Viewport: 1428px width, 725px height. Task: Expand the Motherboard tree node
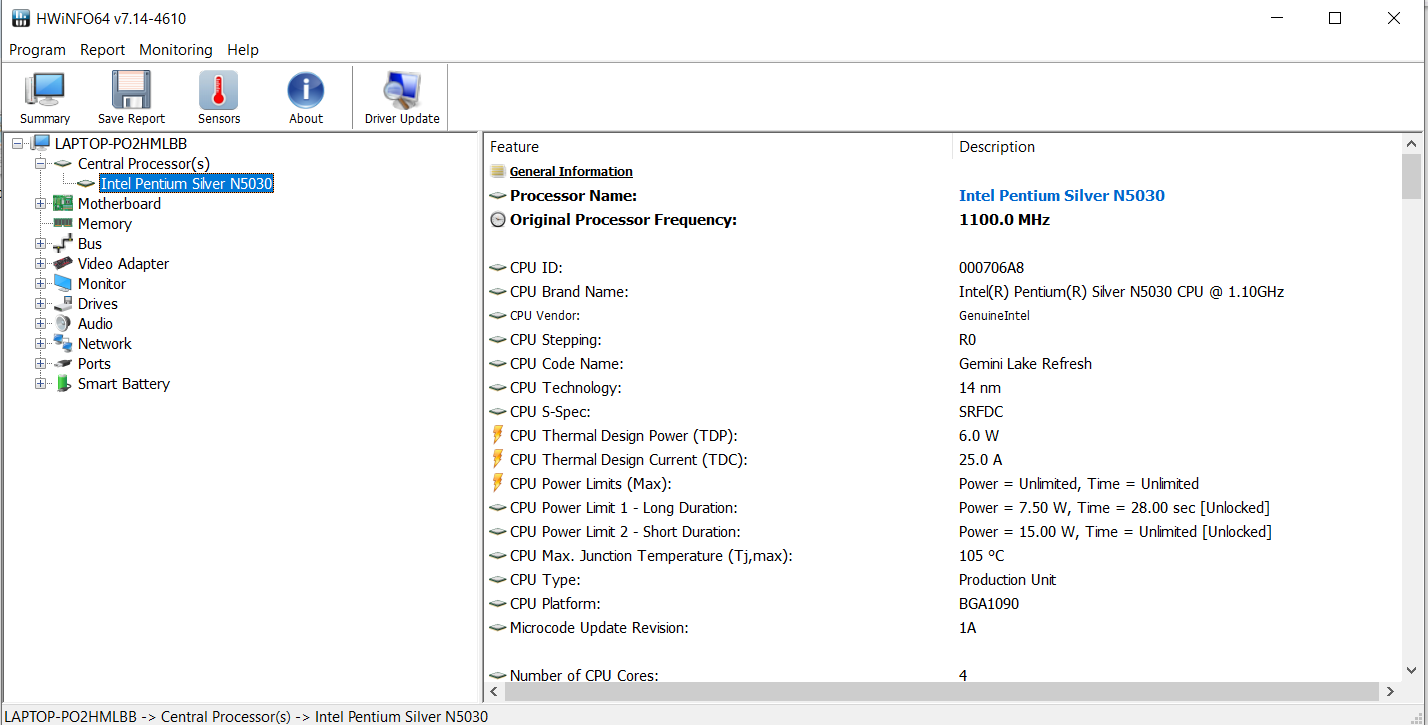point(41,204)
